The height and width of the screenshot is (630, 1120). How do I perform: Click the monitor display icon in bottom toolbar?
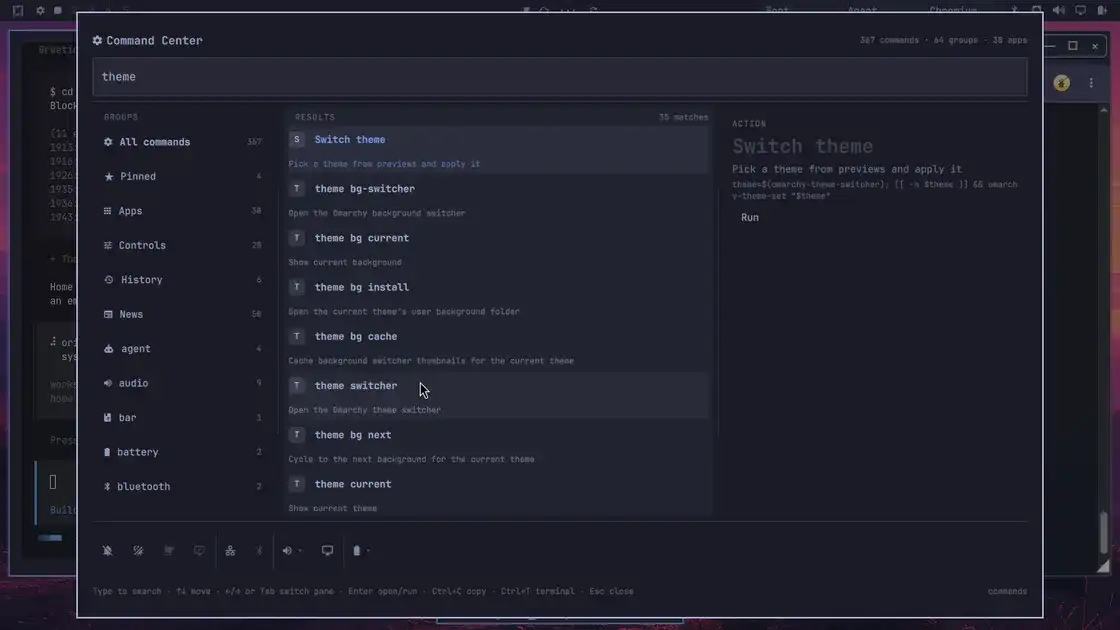point(327,551)
